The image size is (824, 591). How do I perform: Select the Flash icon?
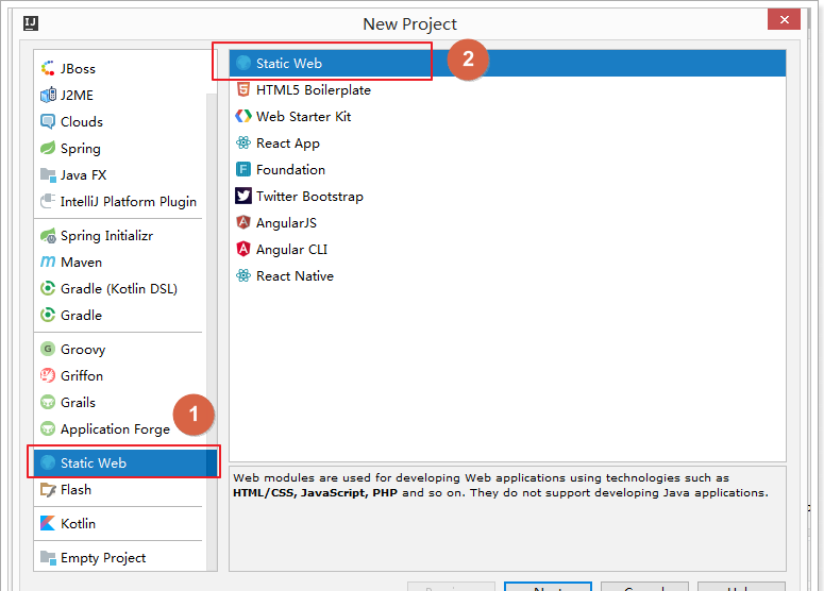click(48, 490)
